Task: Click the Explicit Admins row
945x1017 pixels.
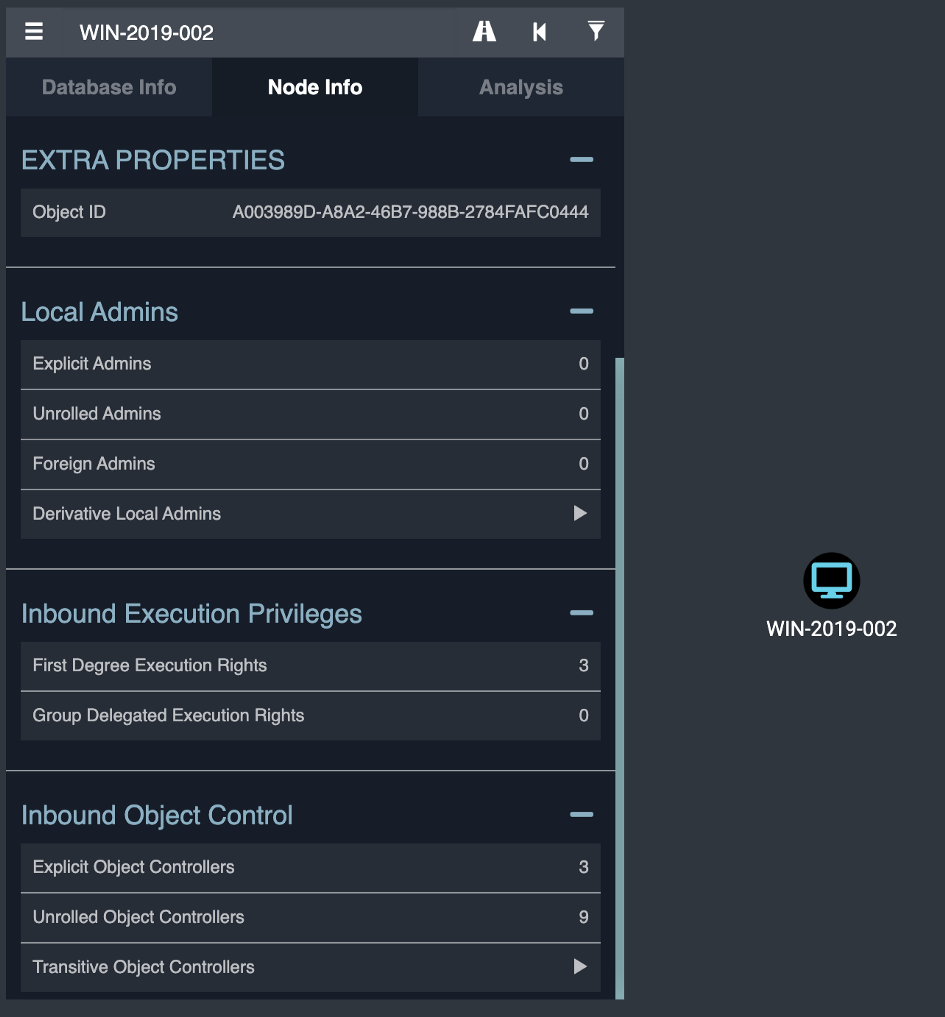Action: (311, 364)
